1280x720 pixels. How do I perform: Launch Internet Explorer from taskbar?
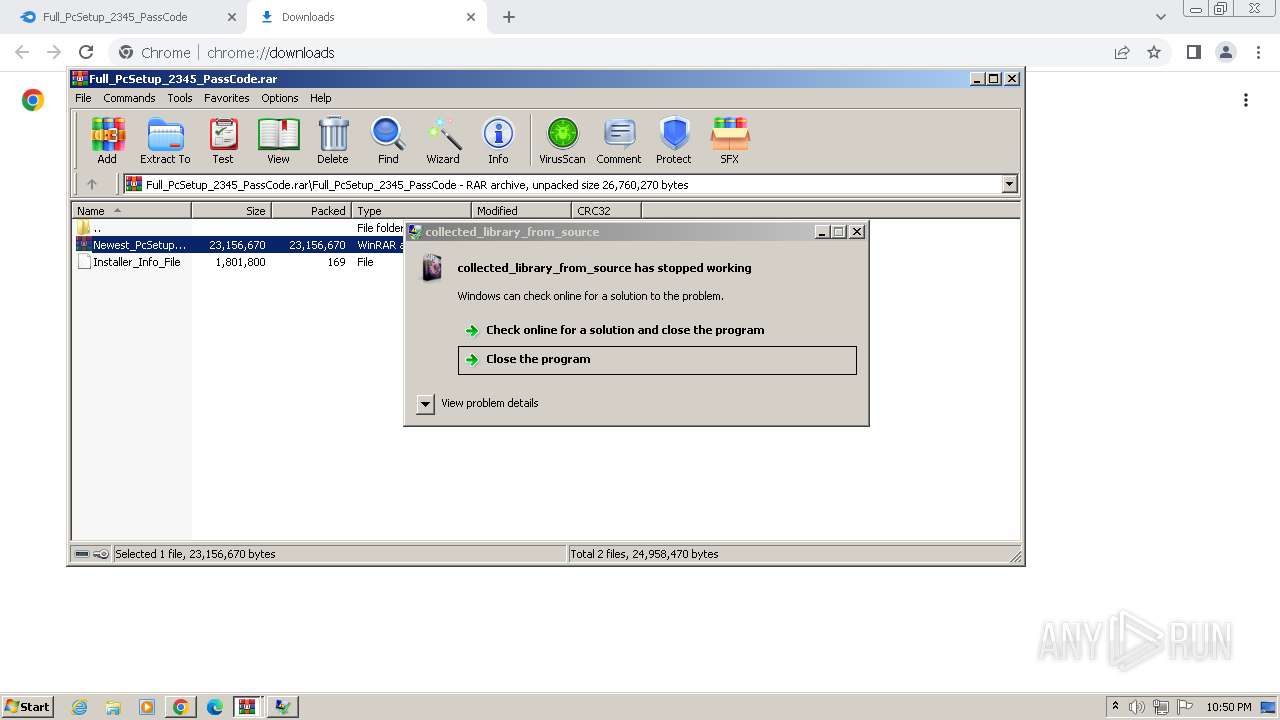[x=80, y=707]
